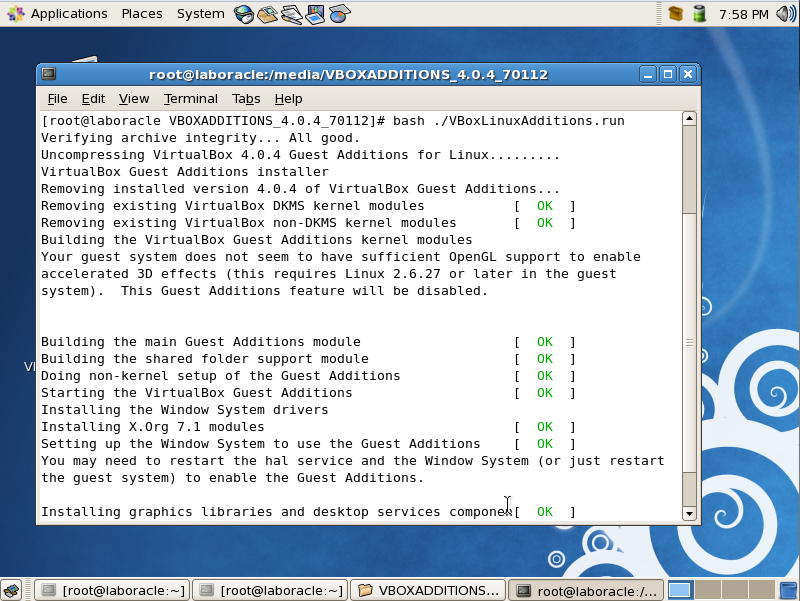Viewport: 800px width, 601px height.
Task: Click the 'VirtualBox Guest Additions installer' line
Action: click(185, 171)
